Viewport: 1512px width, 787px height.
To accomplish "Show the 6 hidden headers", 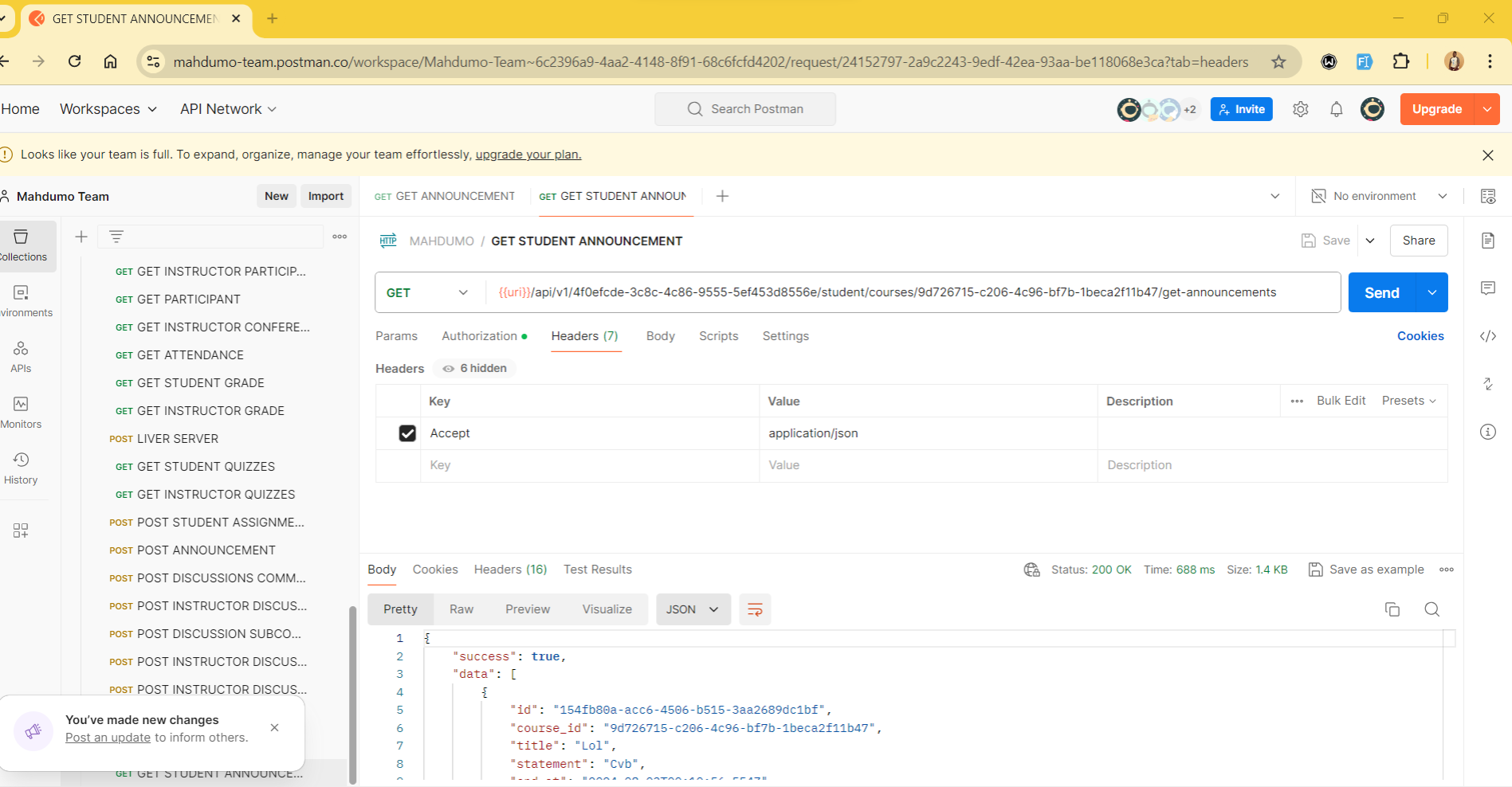I will tap(476, 368).
